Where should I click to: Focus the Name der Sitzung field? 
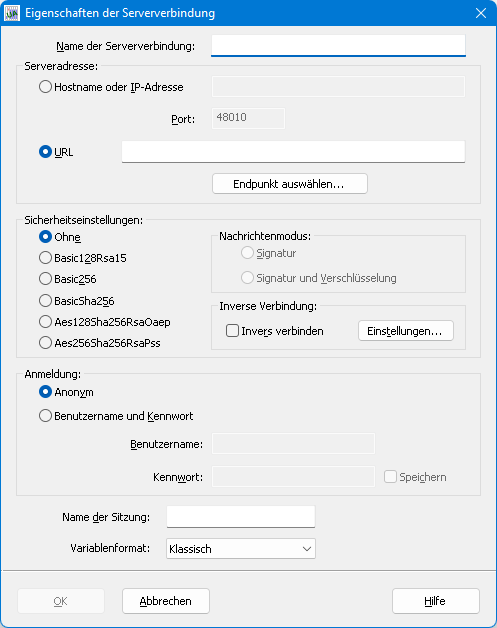241,517
